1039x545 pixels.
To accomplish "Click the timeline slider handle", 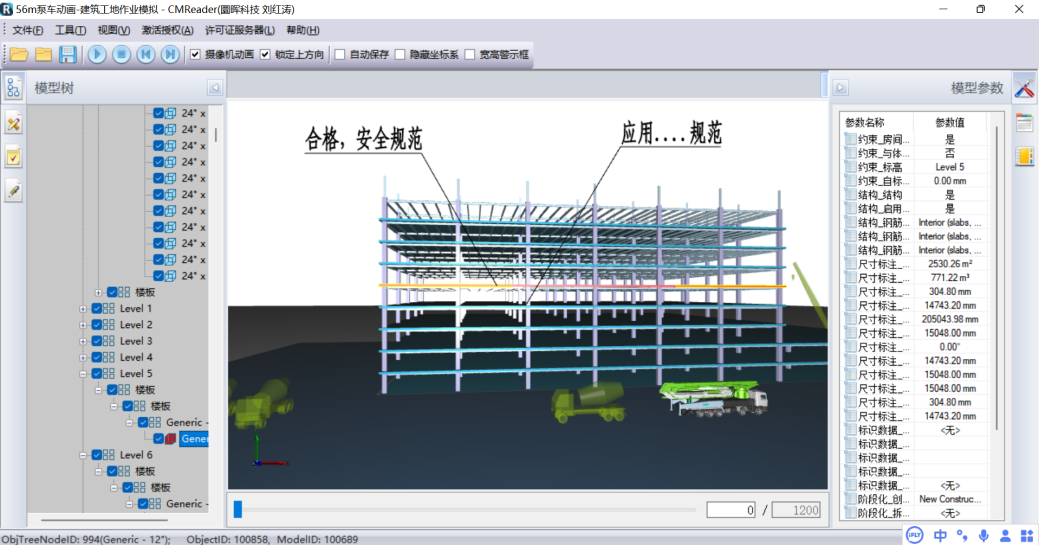I will [237, 510].
